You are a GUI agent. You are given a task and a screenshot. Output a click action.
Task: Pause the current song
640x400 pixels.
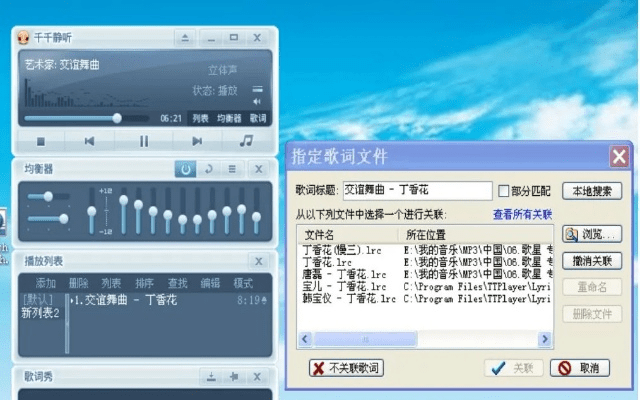point(143,141)
